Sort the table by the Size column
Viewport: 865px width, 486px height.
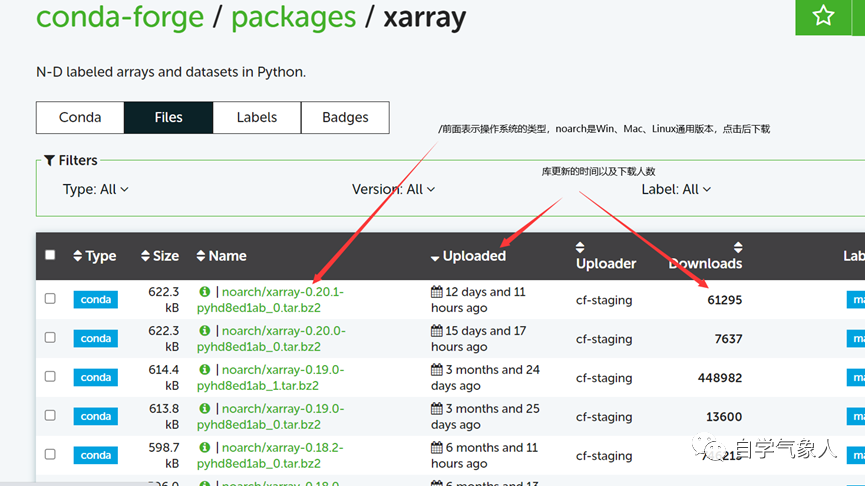(159, 256)
